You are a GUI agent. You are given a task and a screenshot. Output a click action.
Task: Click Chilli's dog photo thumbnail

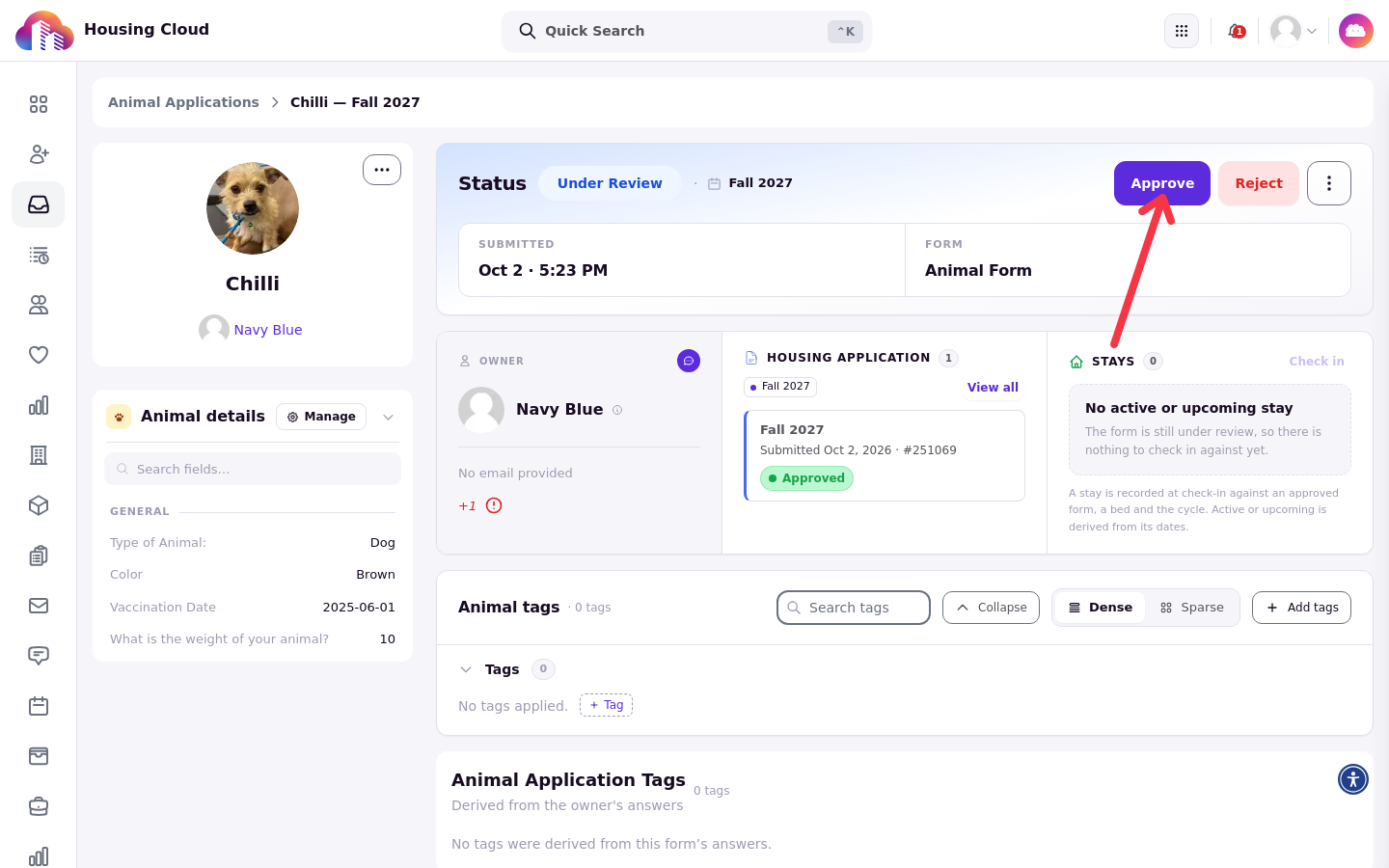253,208
